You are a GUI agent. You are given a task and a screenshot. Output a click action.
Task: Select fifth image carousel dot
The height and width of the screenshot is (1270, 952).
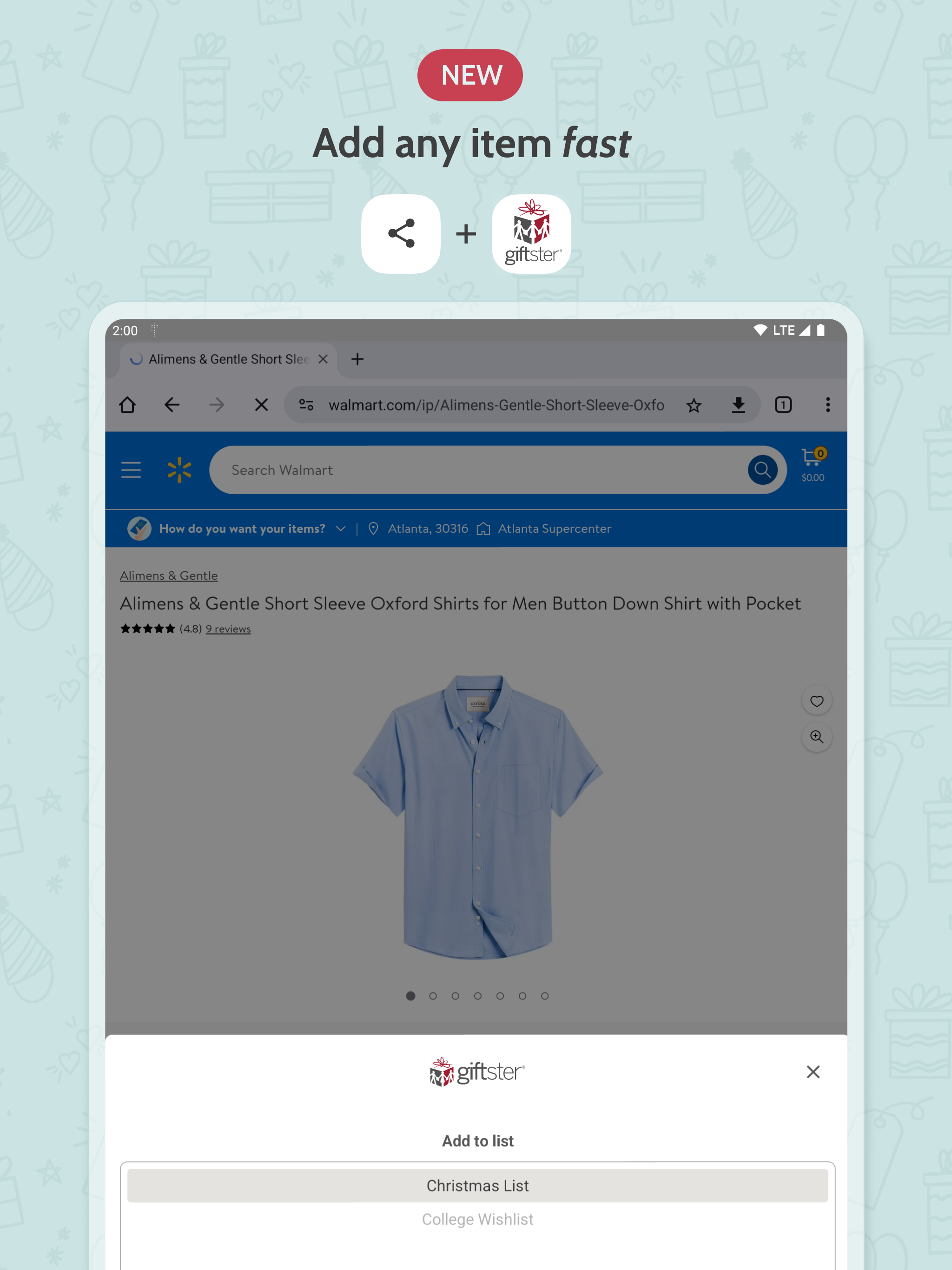pos(500,996)
